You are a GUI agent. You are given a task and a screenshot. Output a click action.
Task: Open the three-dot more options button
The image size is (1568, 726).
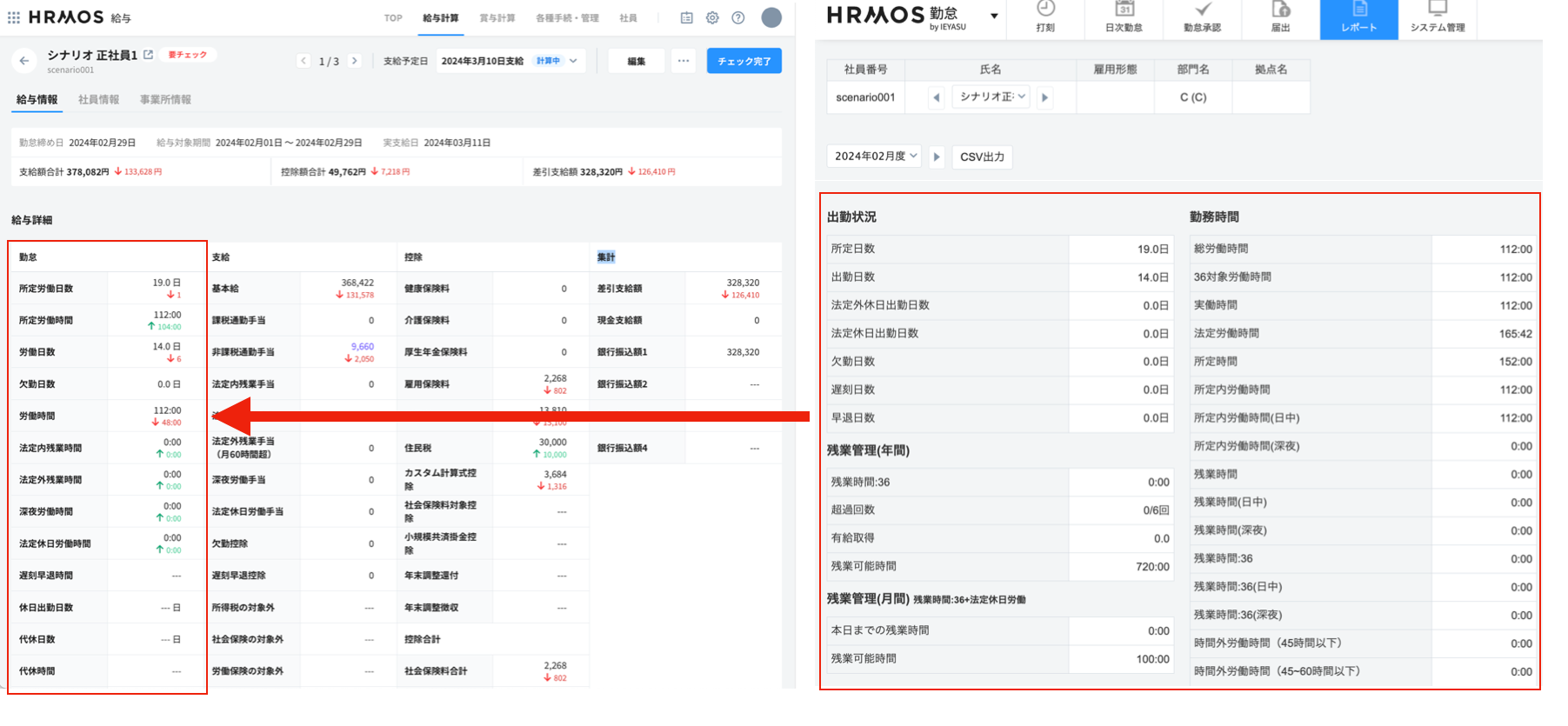(x=684, y=61)
